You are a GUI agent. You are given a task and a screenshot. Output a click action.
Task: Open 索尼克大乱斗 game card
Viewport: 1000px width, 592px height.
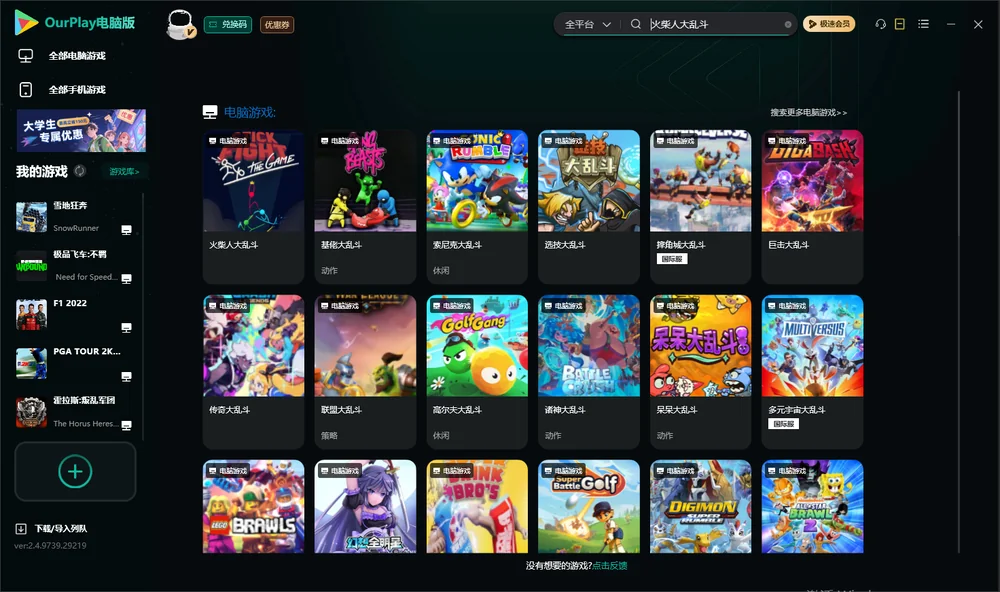[477, 207]
